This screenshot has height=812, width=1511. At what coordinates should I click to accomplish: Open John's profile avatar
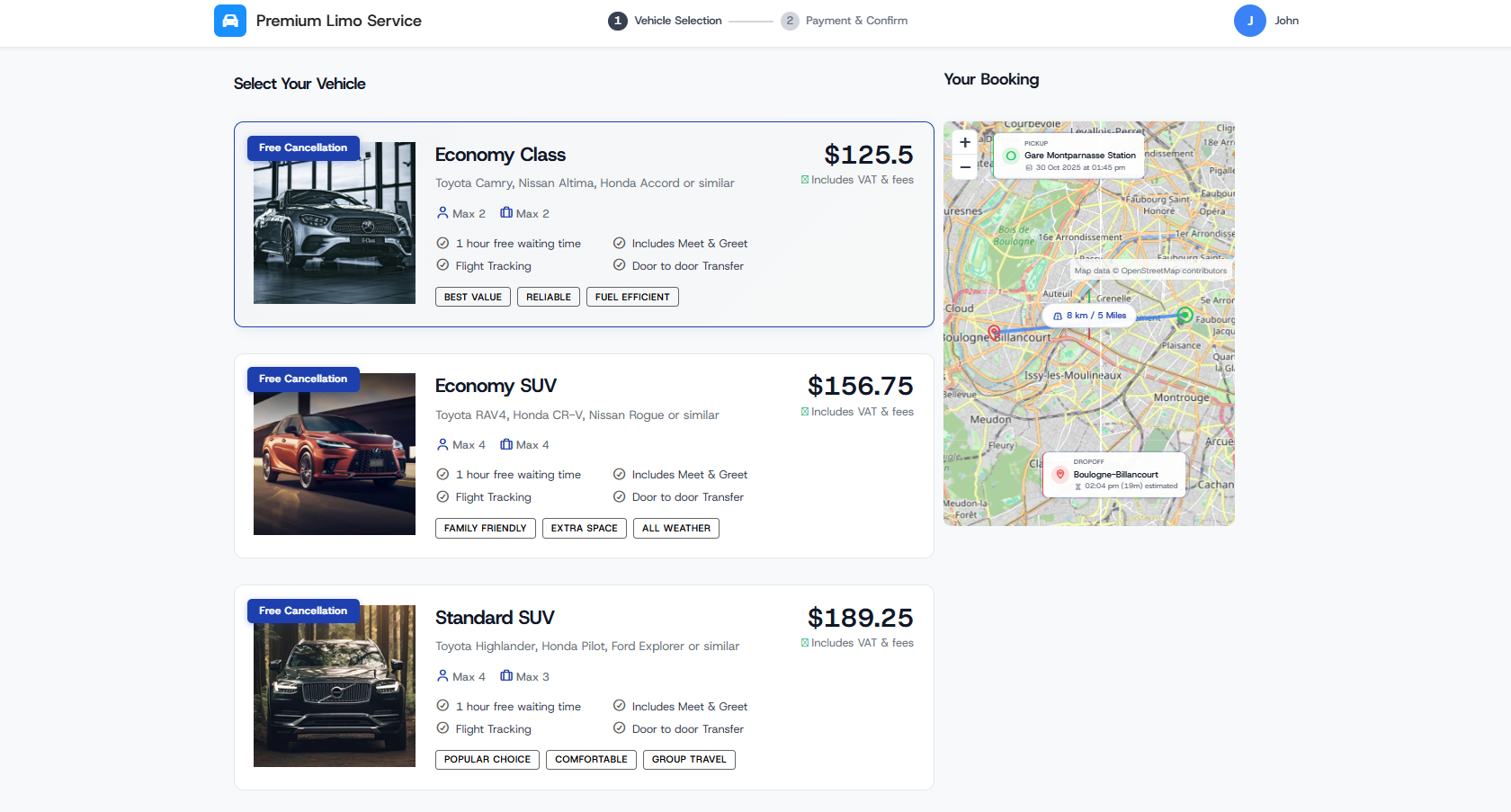point(1249,21)
